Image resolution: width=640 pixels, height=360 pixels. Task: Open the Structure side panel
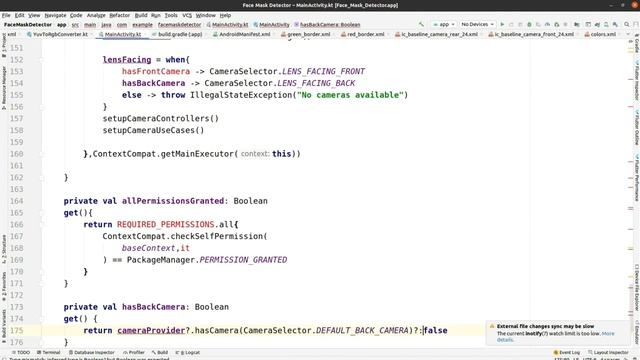click(x=4, y=249)
